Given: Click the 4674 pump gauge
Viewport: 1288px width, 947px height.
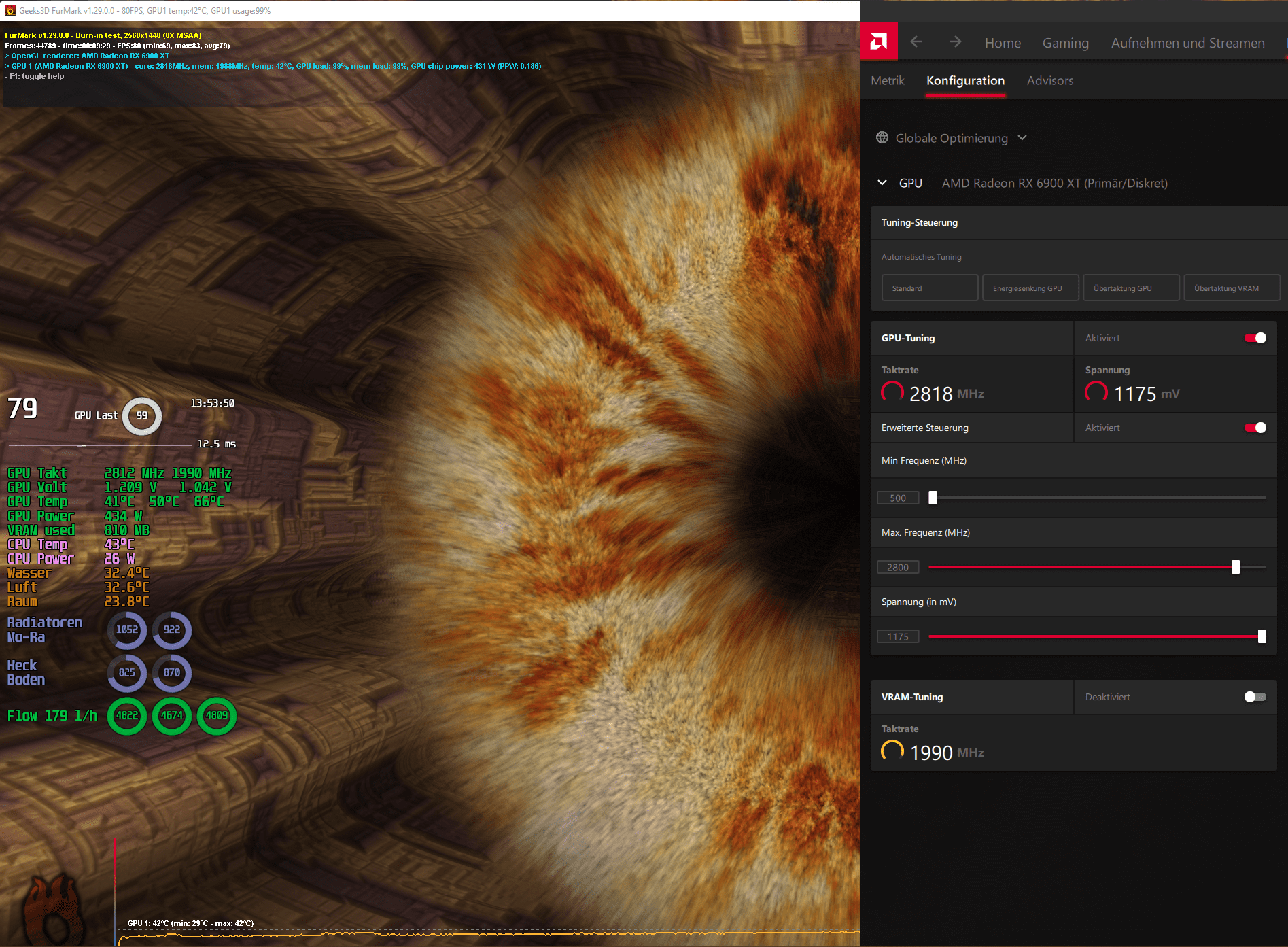Looking at the screenshot, I should click(172, 715).
